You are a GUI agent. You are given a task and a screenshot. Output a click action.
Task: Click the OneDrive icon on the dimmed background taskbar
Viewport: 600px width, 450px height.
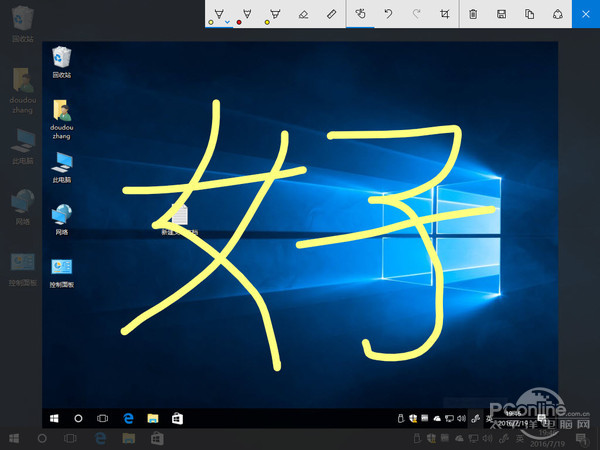pyautogui.click(x=459, y=439)
